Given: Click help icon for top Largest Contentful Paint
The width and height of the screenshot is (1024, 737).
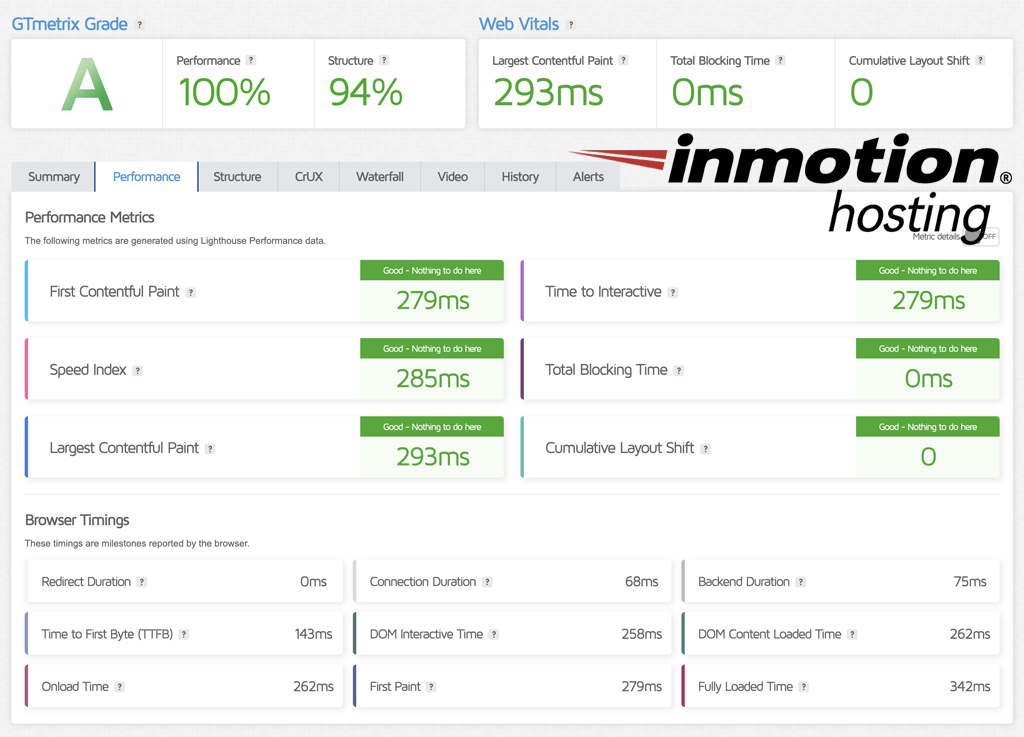Looking at the screenshot, I should (x=624, y=60).
